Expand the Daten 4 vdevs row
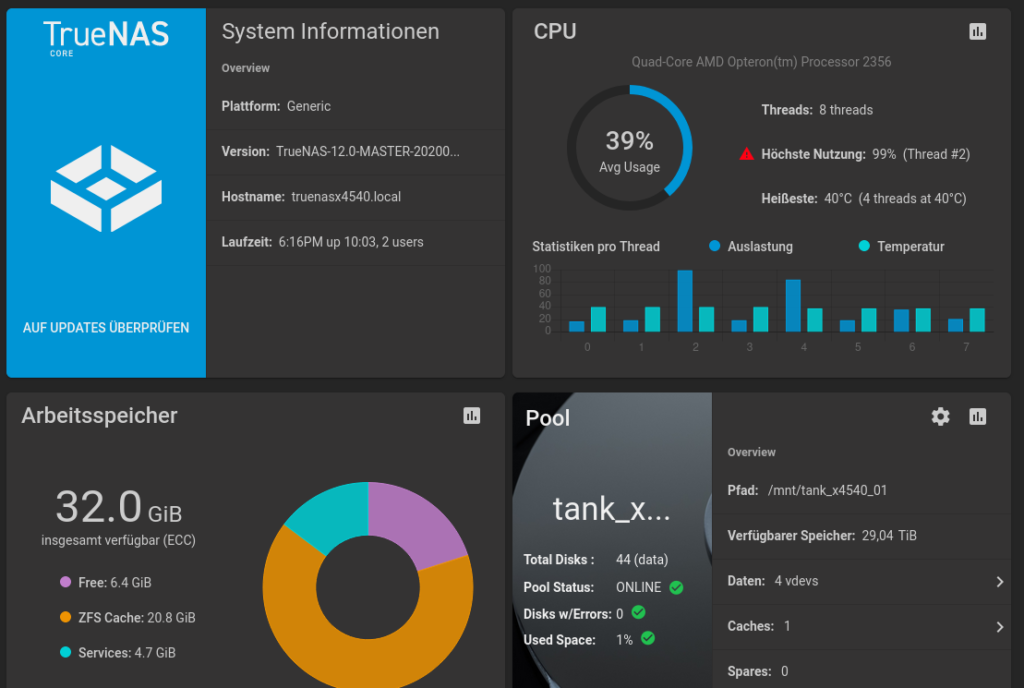The width and height of the screenshot is (1024, 688). tap(861, 581)
